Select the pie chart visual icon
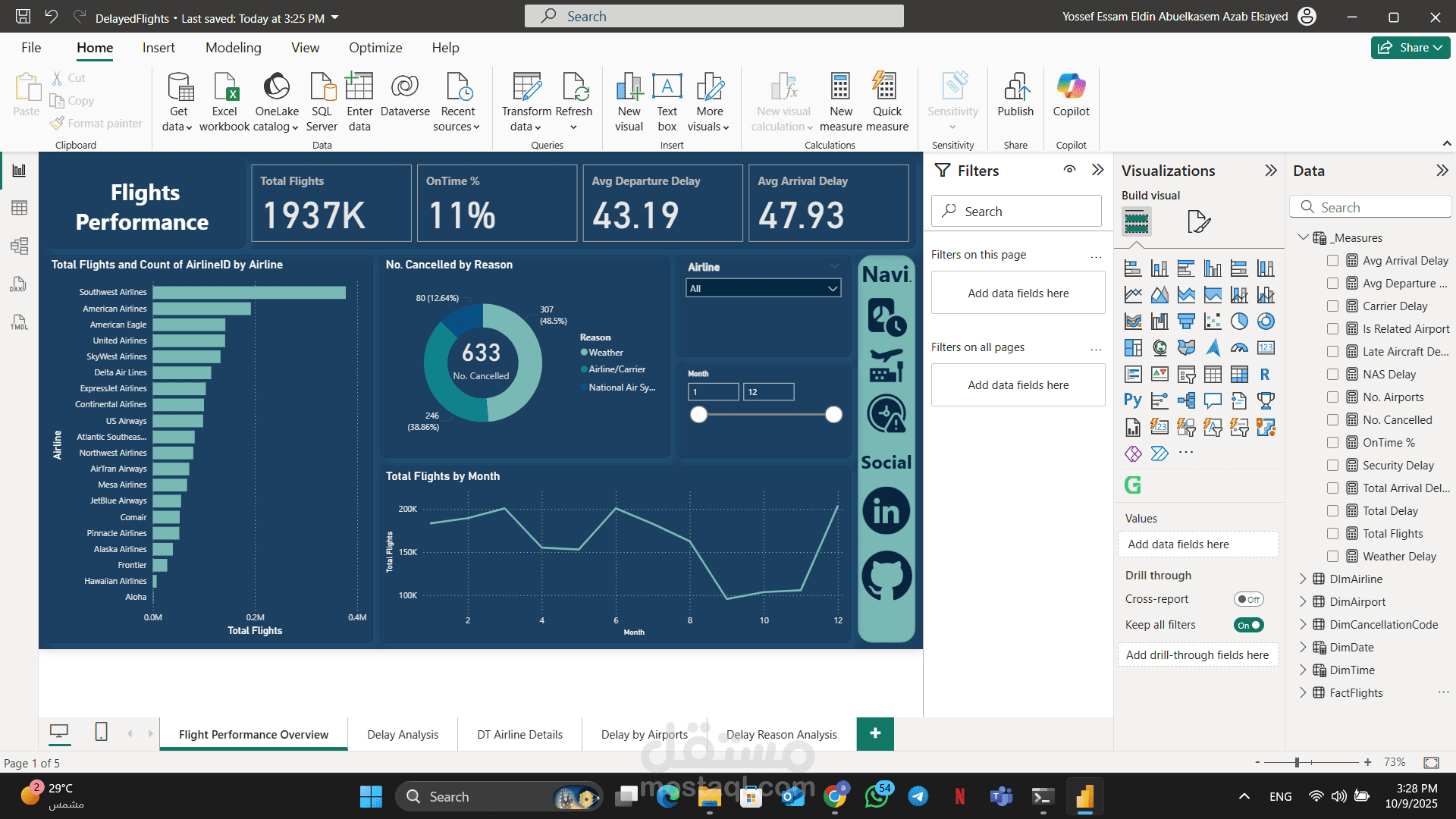 point(1241,321)
